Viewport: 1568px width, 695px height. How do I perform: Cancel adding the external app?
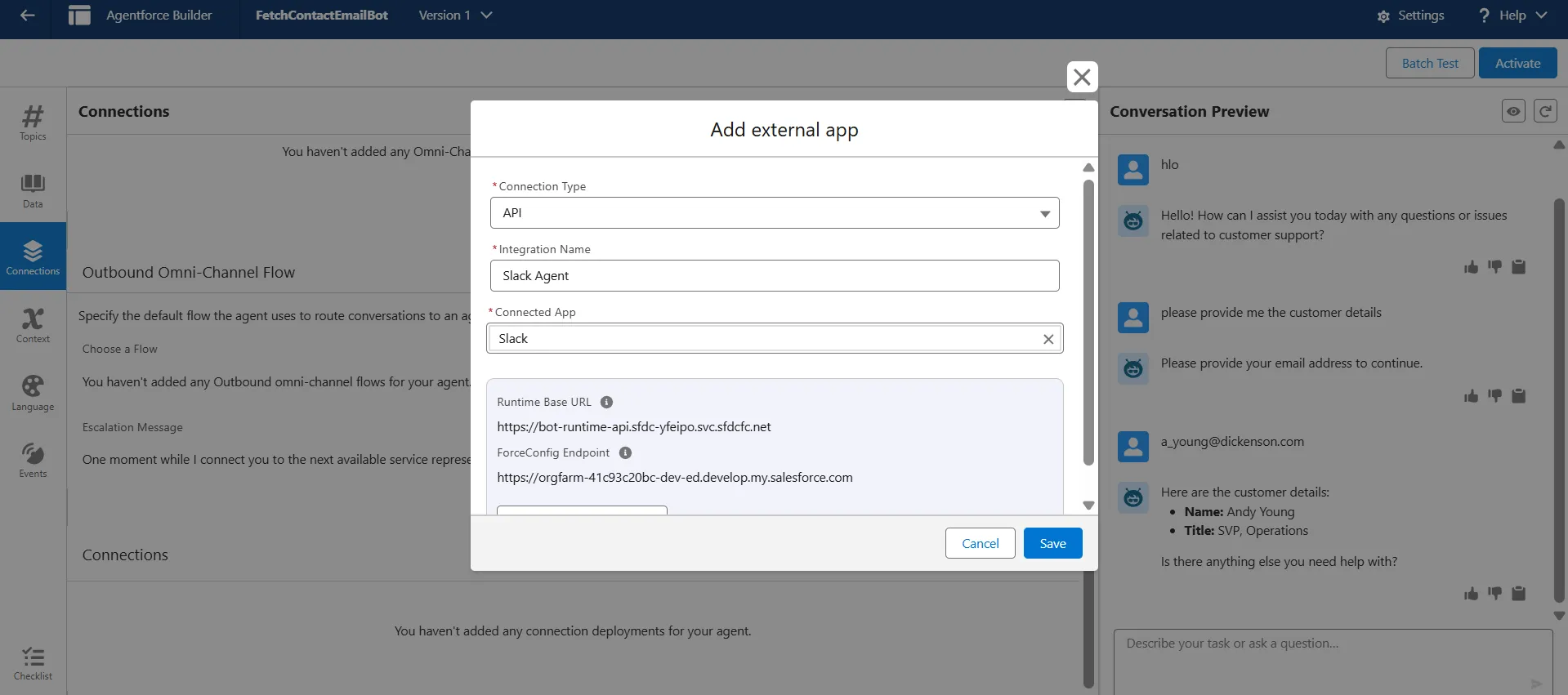coord(980,543)
